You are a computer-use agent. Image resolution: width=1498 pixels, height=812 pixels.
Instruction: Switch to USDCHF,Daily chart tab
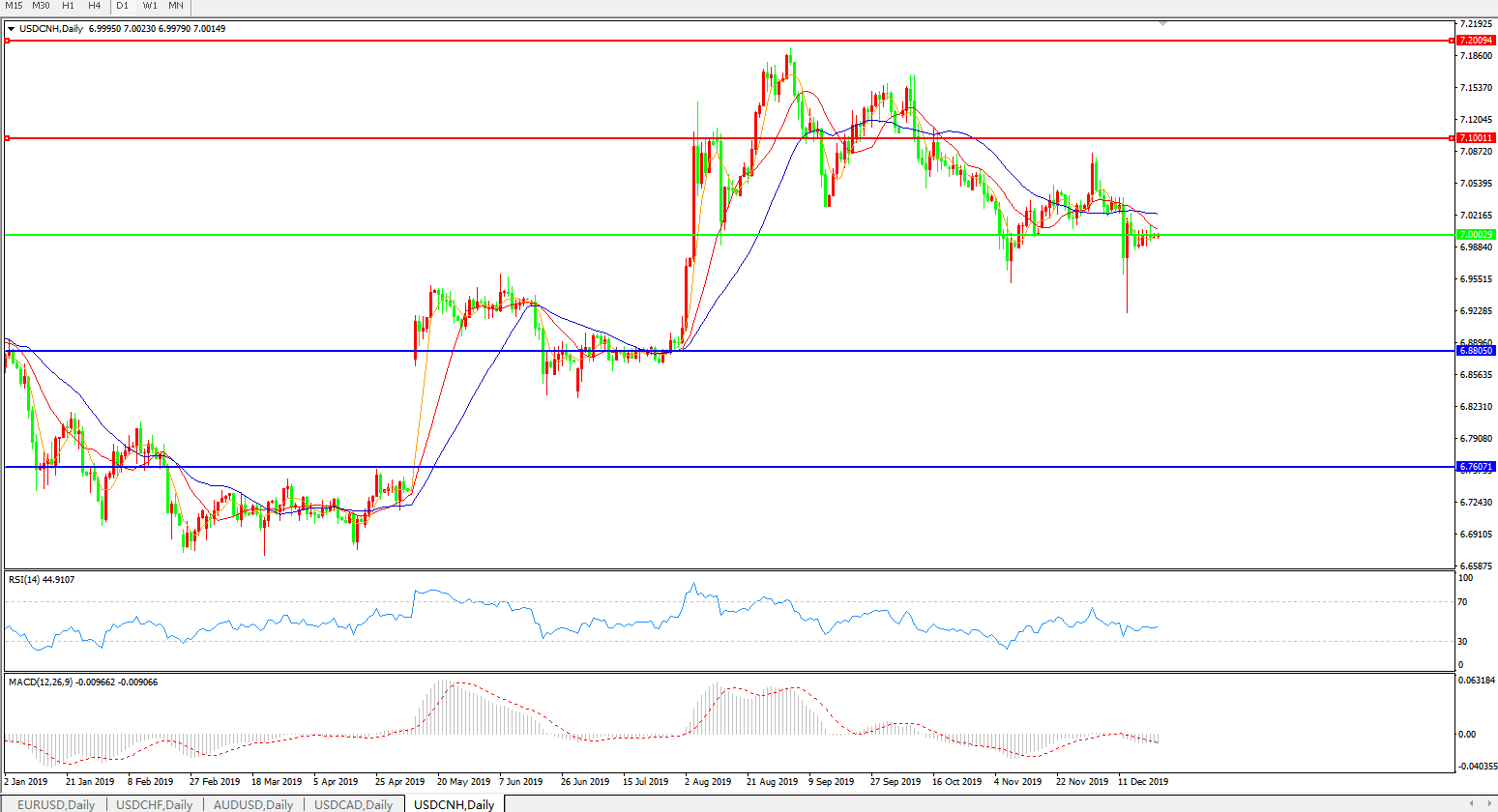(155, 804)
